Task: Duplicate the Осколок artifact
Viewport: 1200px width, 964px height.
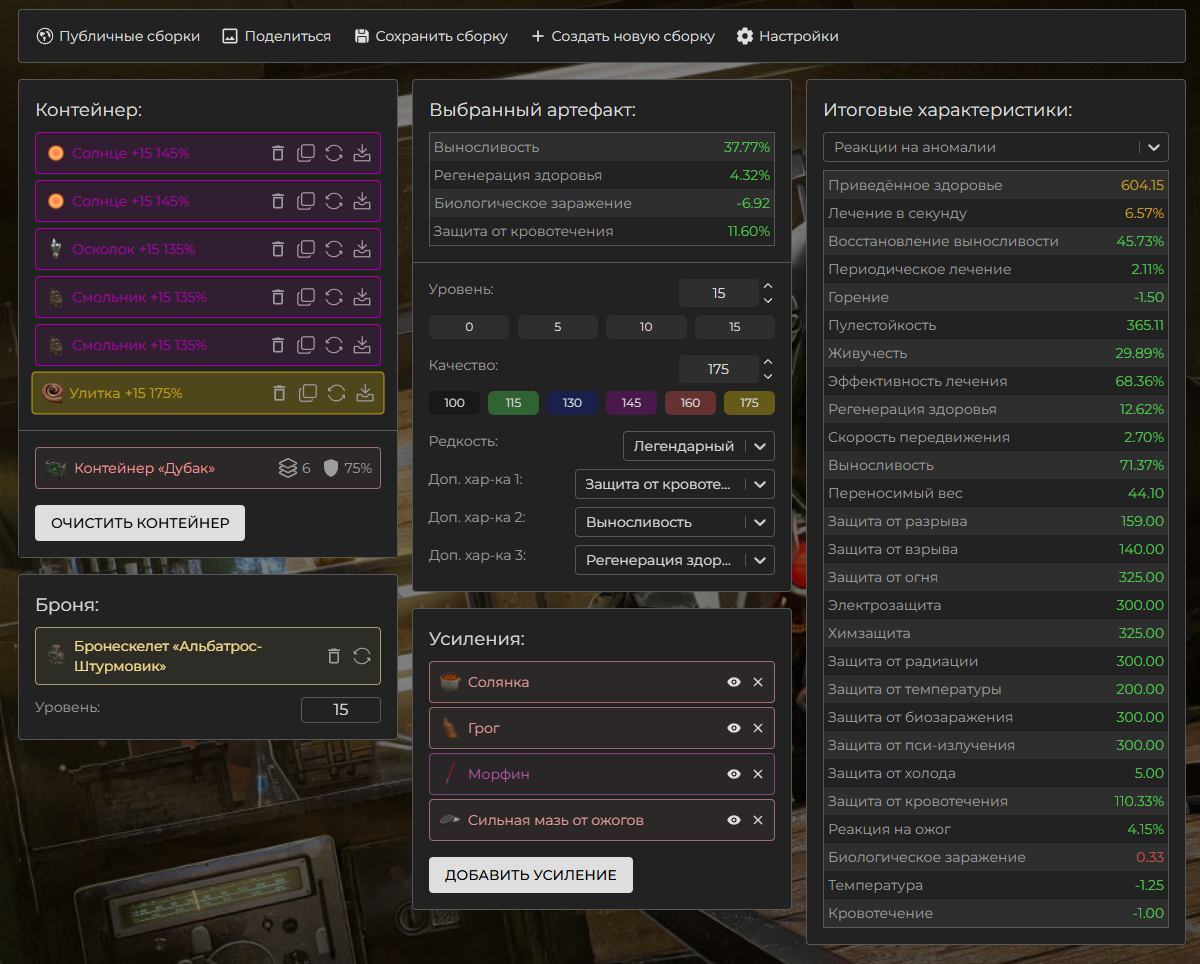Action: 306,249
